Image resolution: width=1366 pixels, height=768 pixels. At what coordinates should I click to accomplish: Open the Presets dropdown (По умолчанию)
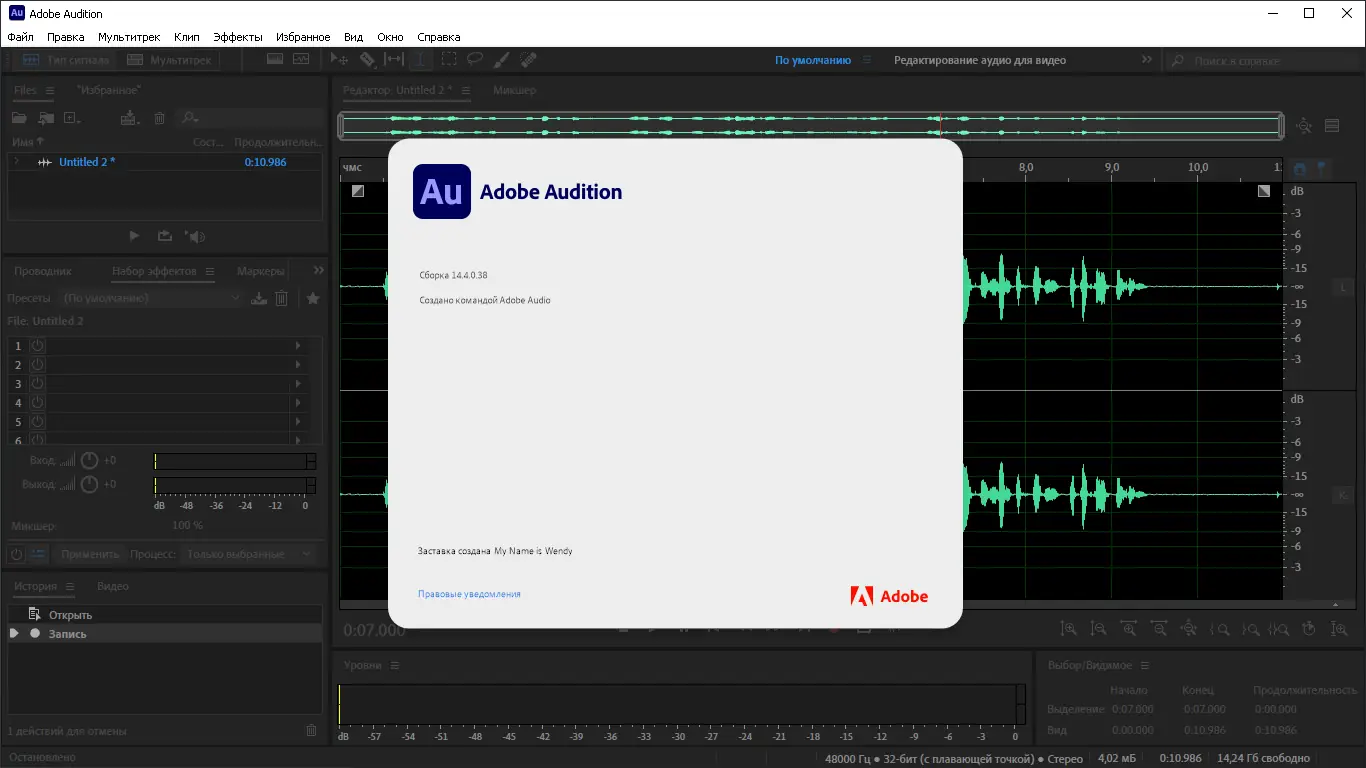(x=151, y=298)
